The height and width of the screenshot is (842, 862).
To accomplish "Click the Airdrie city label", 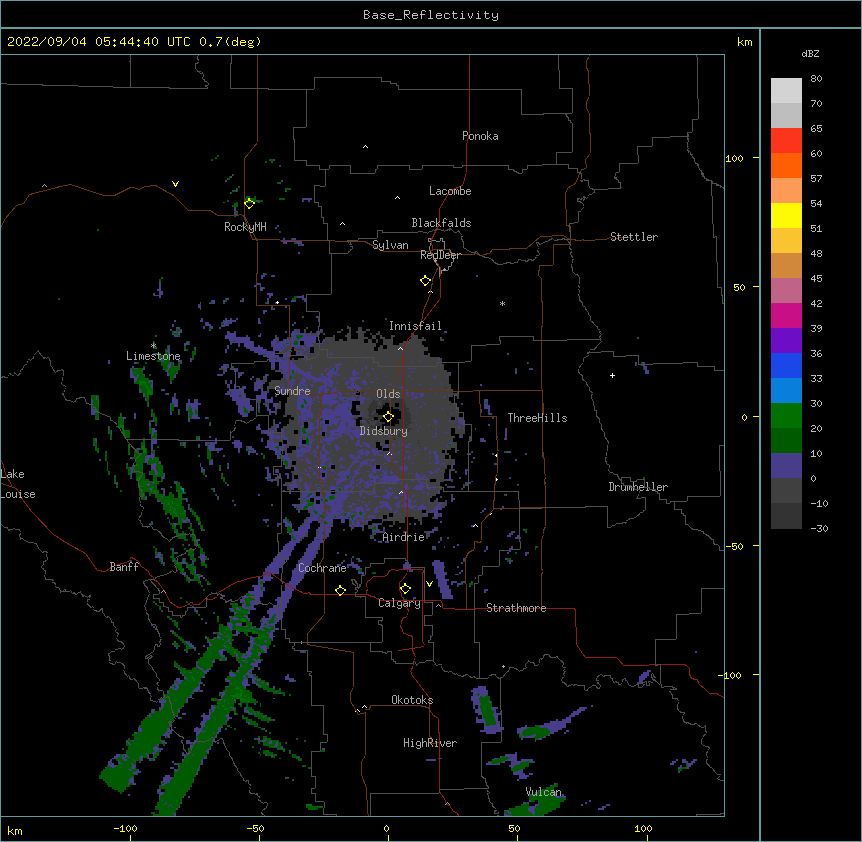I will tap(404, 537).
